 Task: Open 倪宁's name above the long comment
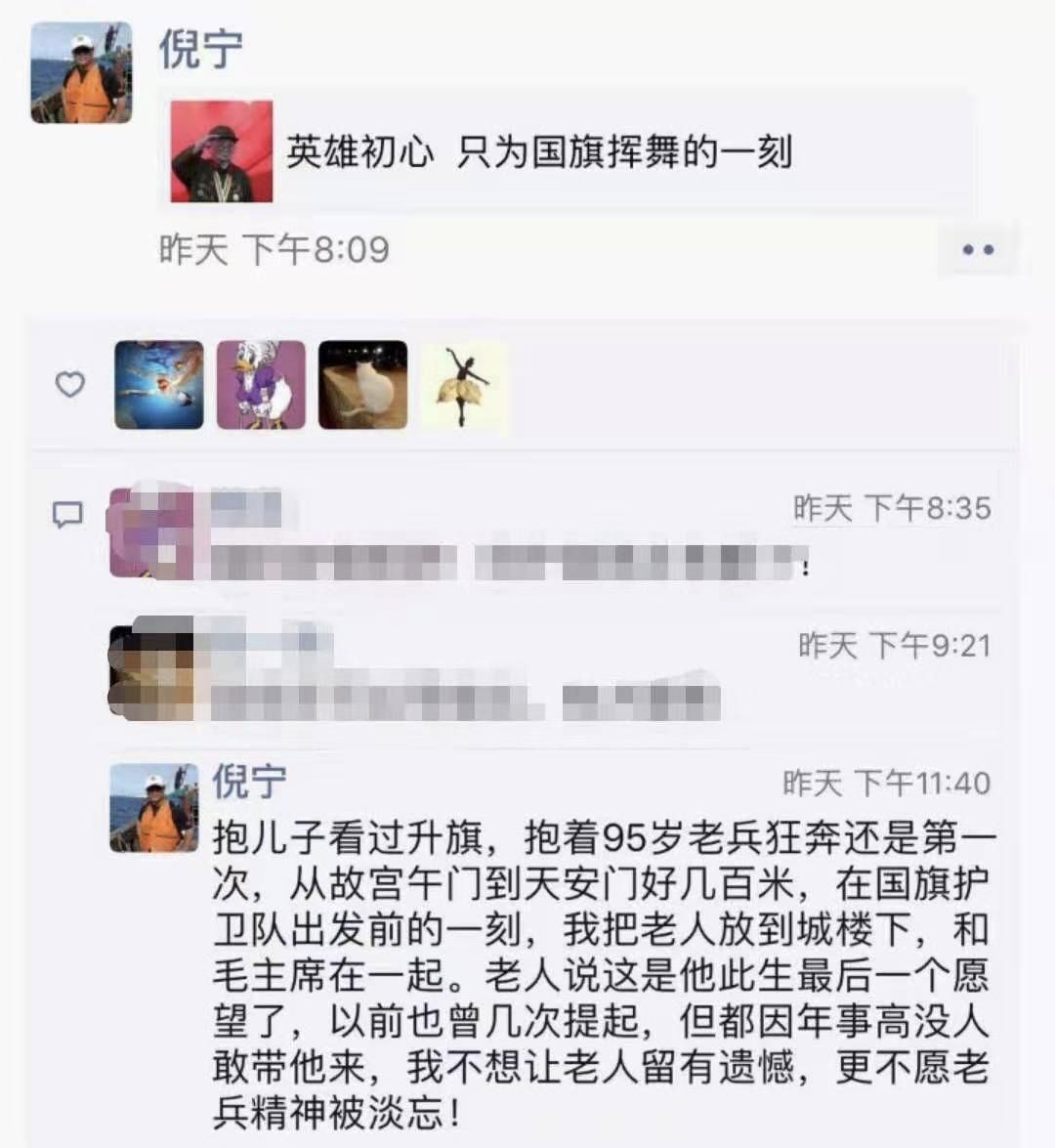coord(249,781)
